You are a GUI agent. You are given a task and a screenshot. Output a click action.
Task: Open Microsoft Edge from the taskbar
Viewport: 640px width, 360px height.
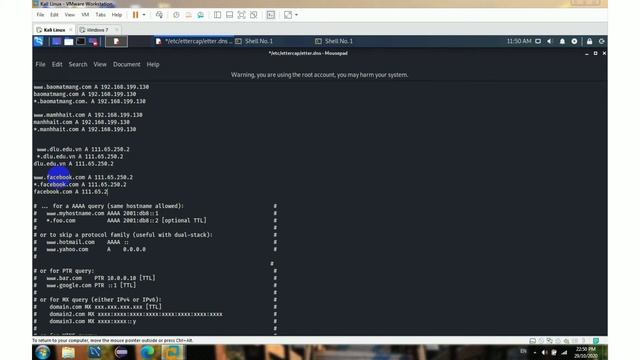pyautogui.click(x=147, y=352)
